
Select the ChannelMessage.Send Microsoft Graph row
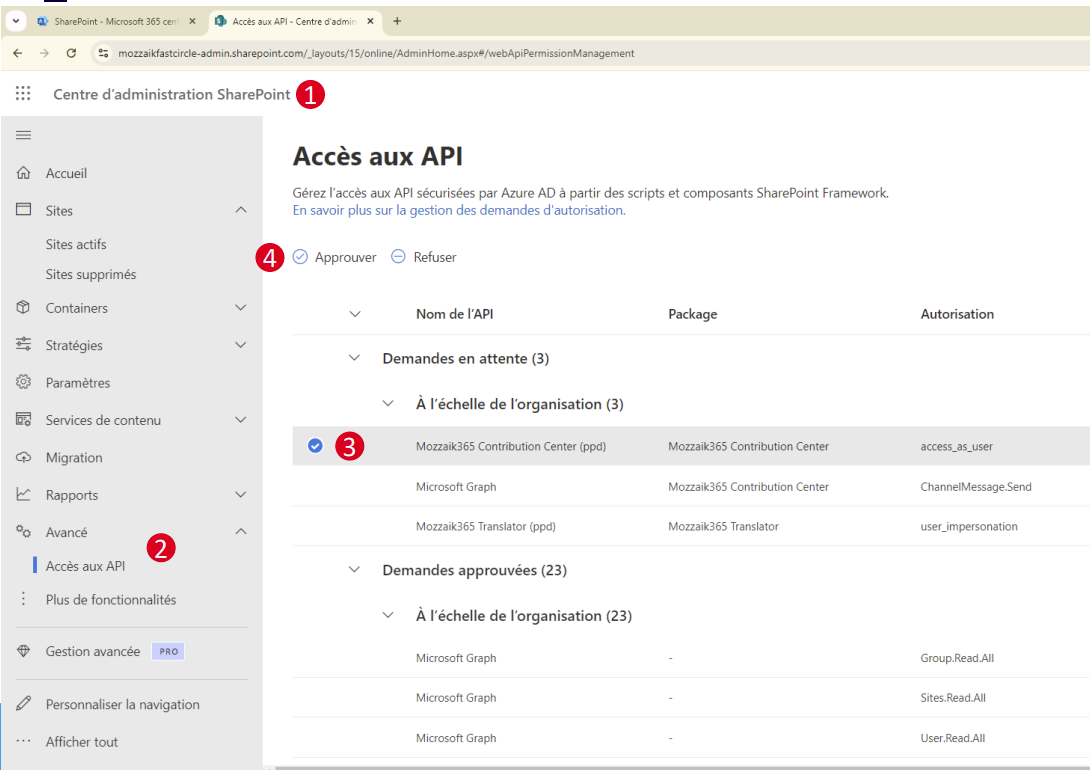point(691,486)
